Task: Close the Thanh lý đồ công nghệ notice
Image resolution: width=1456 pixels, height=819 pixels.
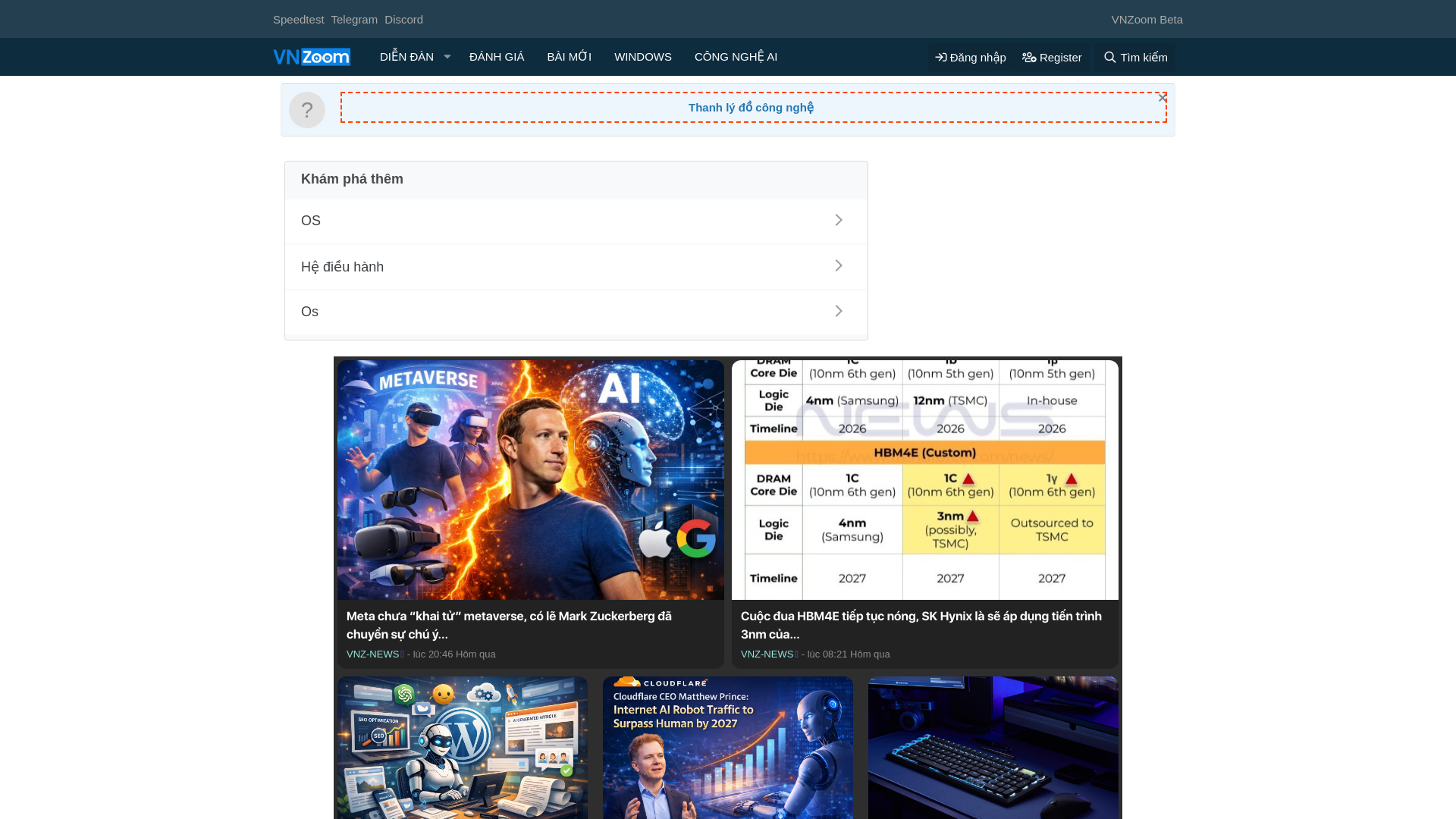Action: (1163, 98)
